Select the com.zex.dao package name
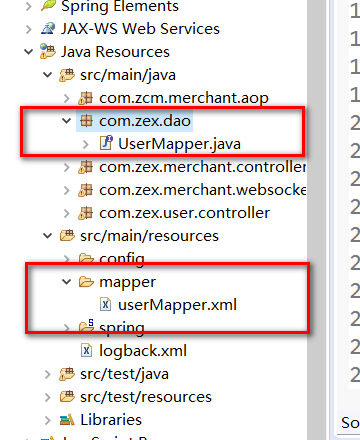Viewport: 360px width, 440px height. (145, 121)
